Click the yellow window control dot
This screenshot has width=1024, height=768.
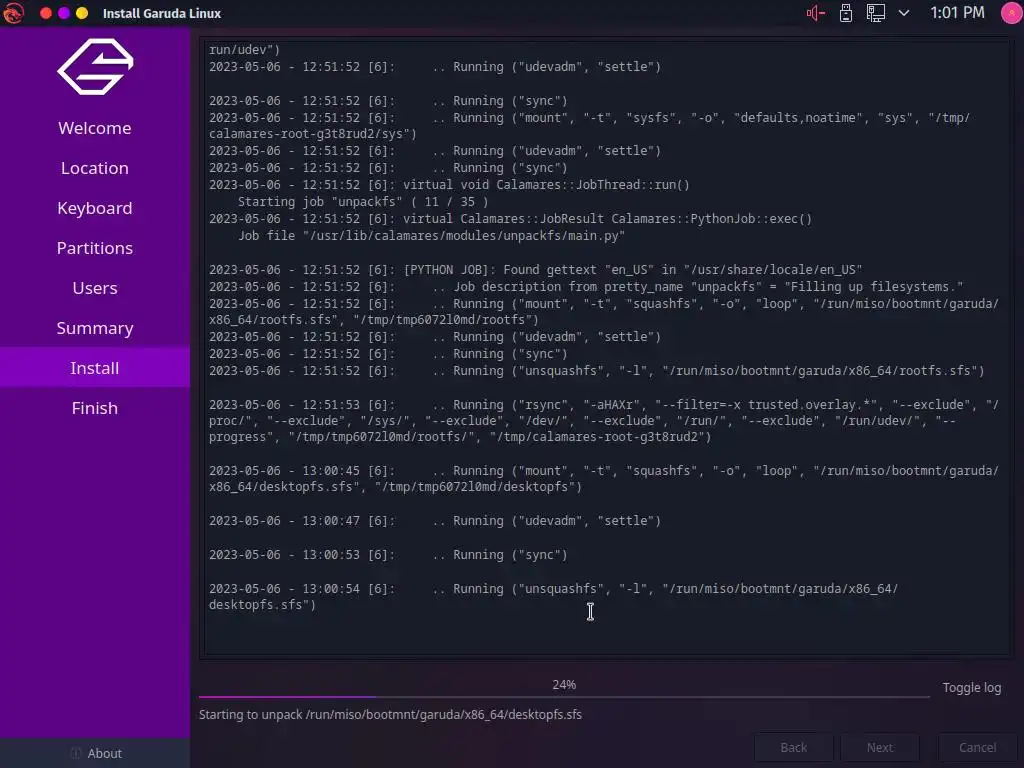(x=82, y=13)
